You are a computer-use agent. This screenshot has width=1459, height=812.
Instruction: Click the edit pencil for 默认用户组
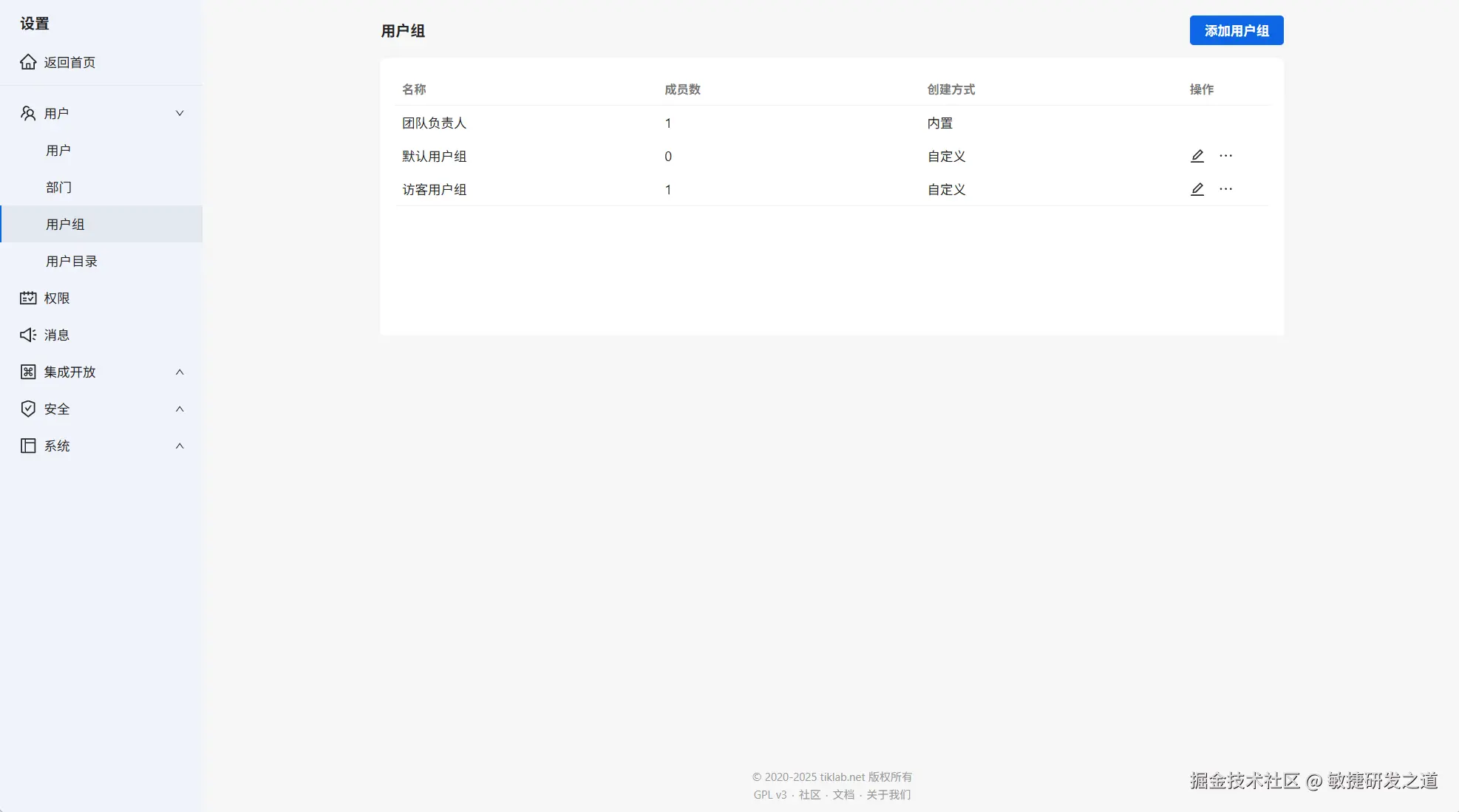[x=1197, y=156]
